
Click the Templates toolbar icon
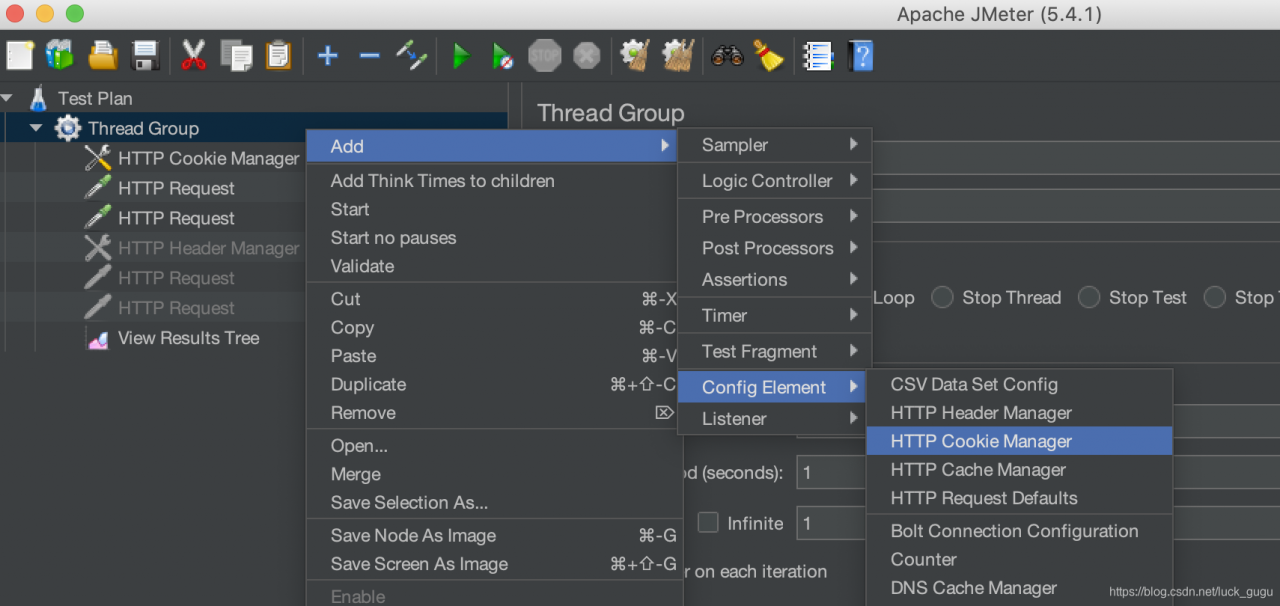(x=60, y=55)
